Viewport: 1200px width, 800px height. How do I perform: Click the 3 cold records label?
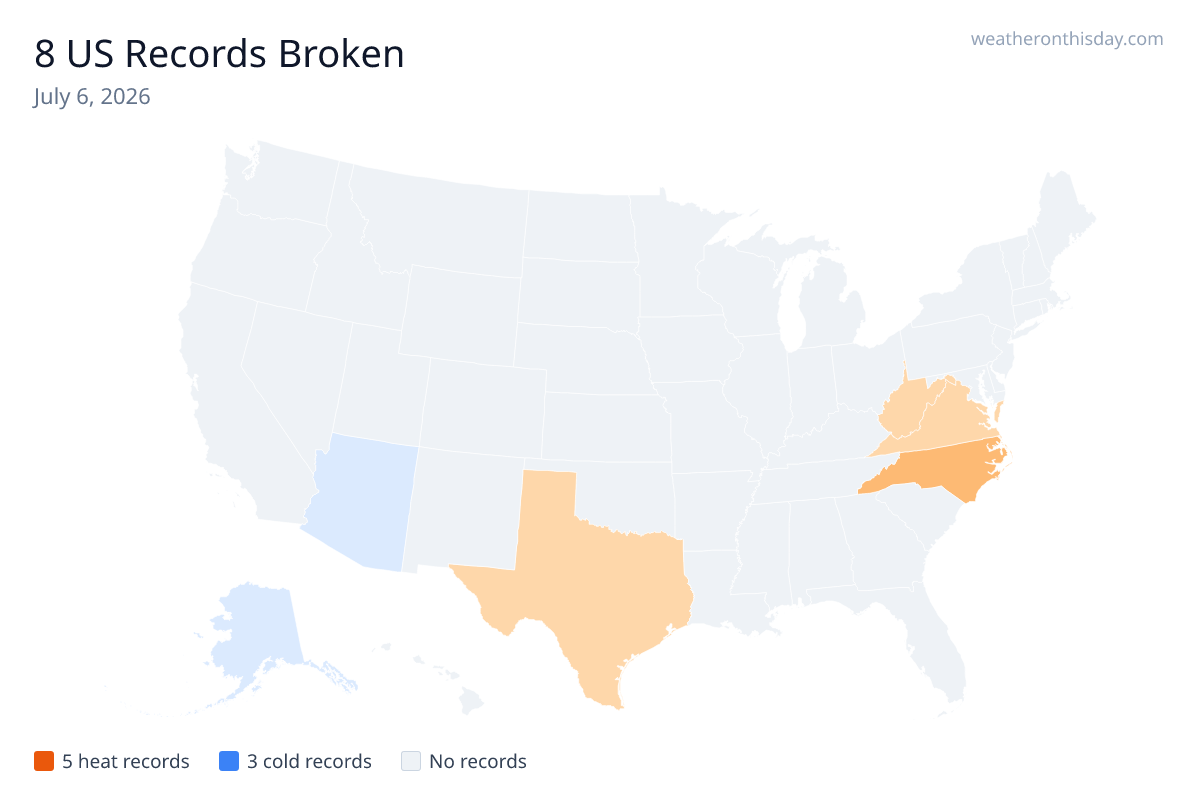click(x=310, y=761)
